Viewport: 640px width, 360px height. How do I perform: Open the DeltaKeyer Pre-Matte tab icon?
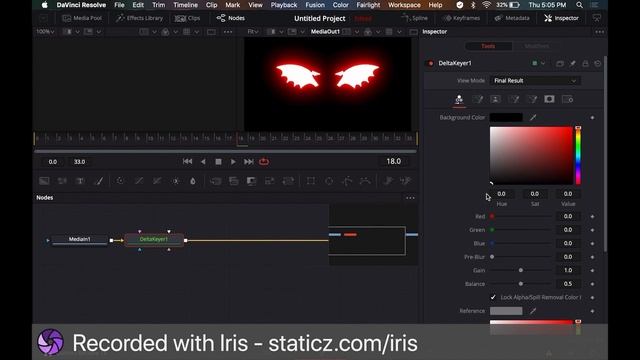tap(477, 99)
